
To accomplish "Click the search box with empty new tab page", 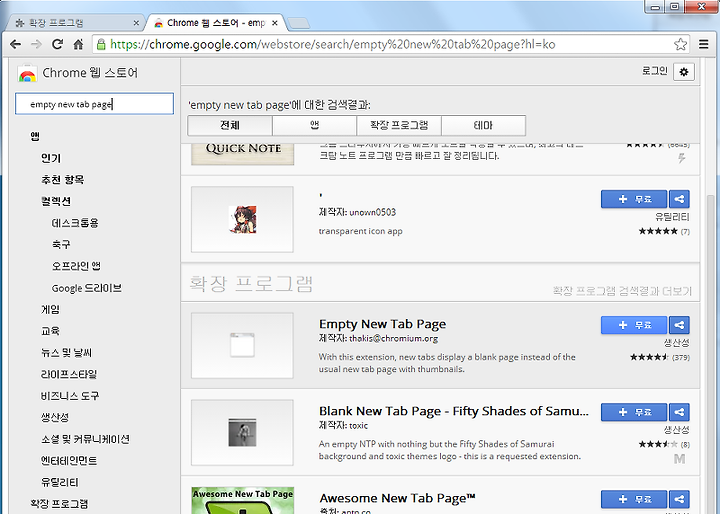I will point(94,104).
